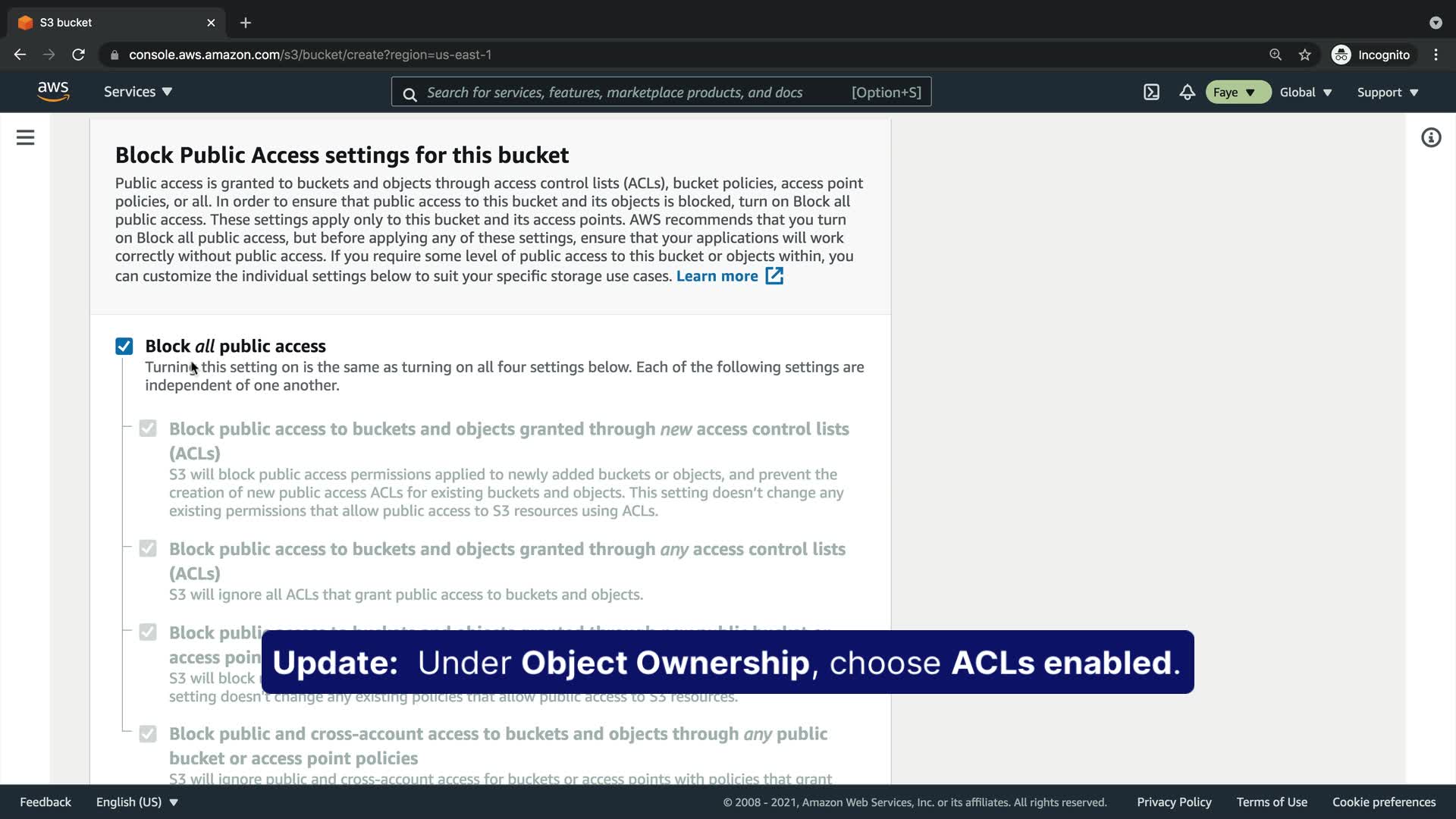Screen dimensions: 1456x819
Task: Click the browser zoom magnifier icon
Action: pos(1275,55)
